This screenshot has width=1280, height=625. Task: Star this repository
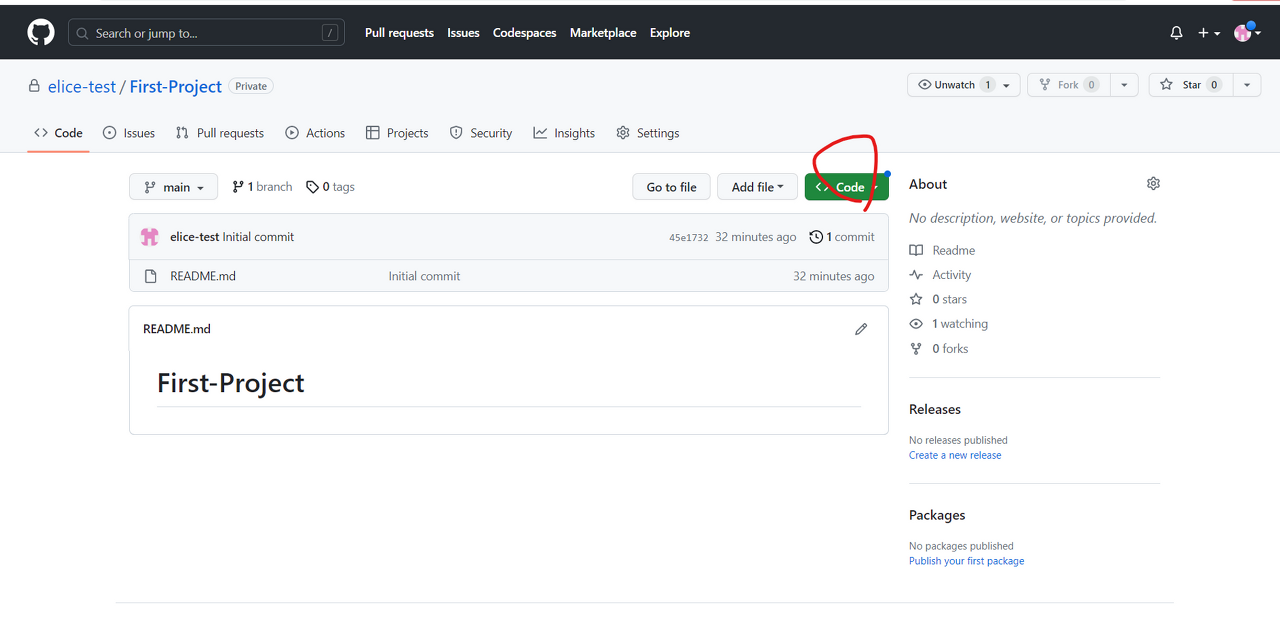coord(1190,85)
